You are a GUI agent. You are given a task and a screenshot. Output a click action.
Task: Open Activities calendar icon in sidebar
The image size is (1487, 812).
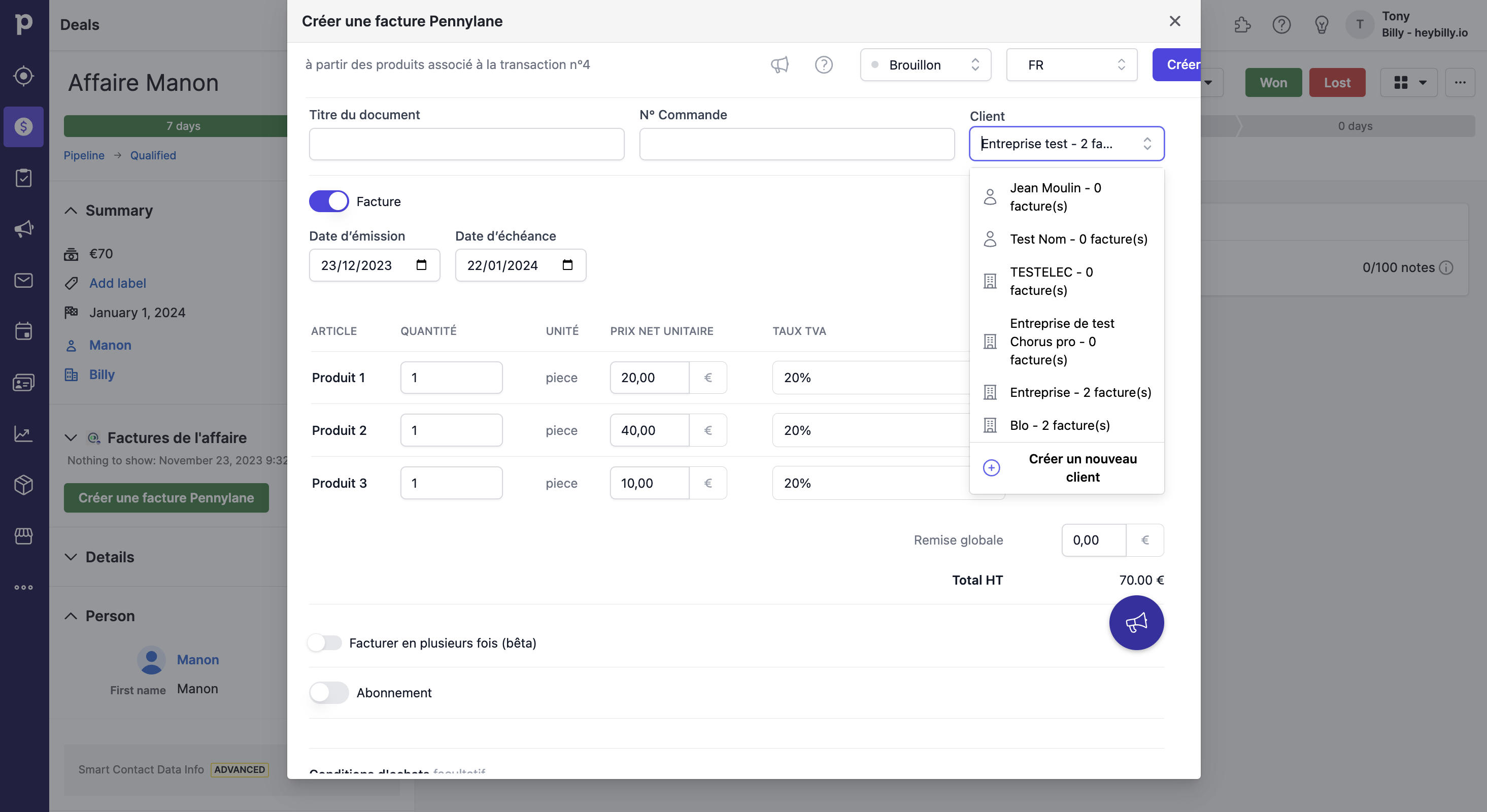pos(23,331)
